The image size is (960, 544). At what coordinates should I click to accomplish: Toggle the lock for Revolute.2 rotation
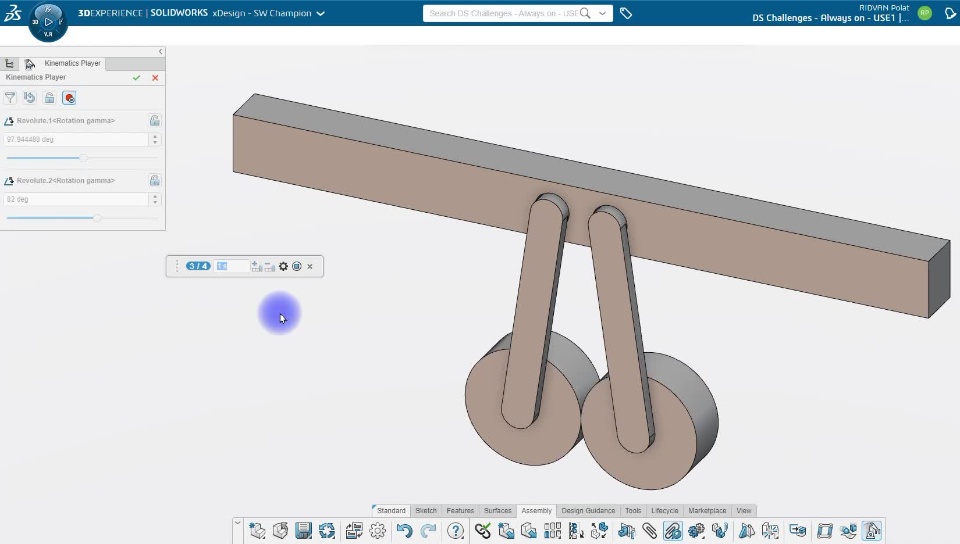(154, 181)
